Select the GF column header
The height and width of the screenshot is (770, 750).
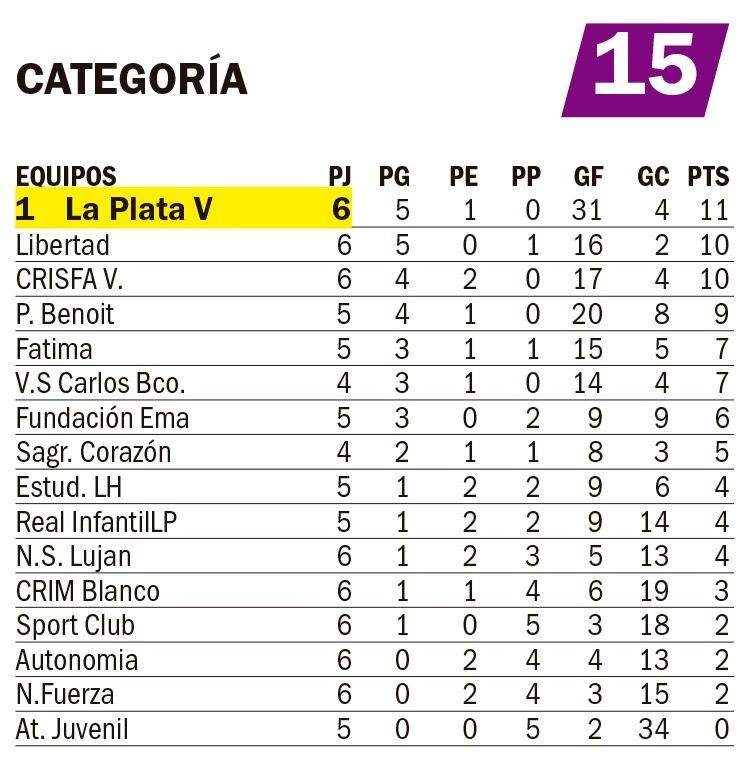588,177
